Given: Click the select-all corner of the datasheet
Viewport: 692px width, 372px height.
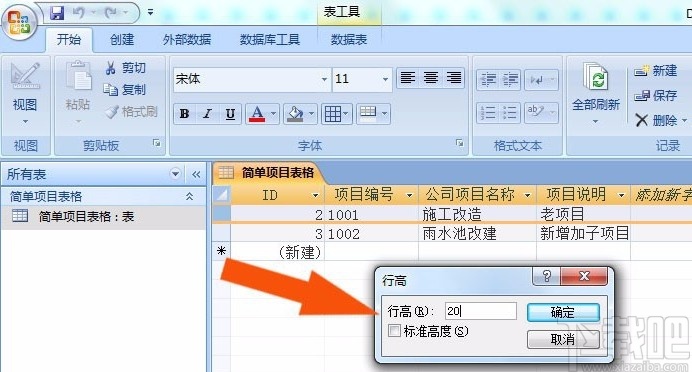Looking at the screenshot, I should coord(222,195).
